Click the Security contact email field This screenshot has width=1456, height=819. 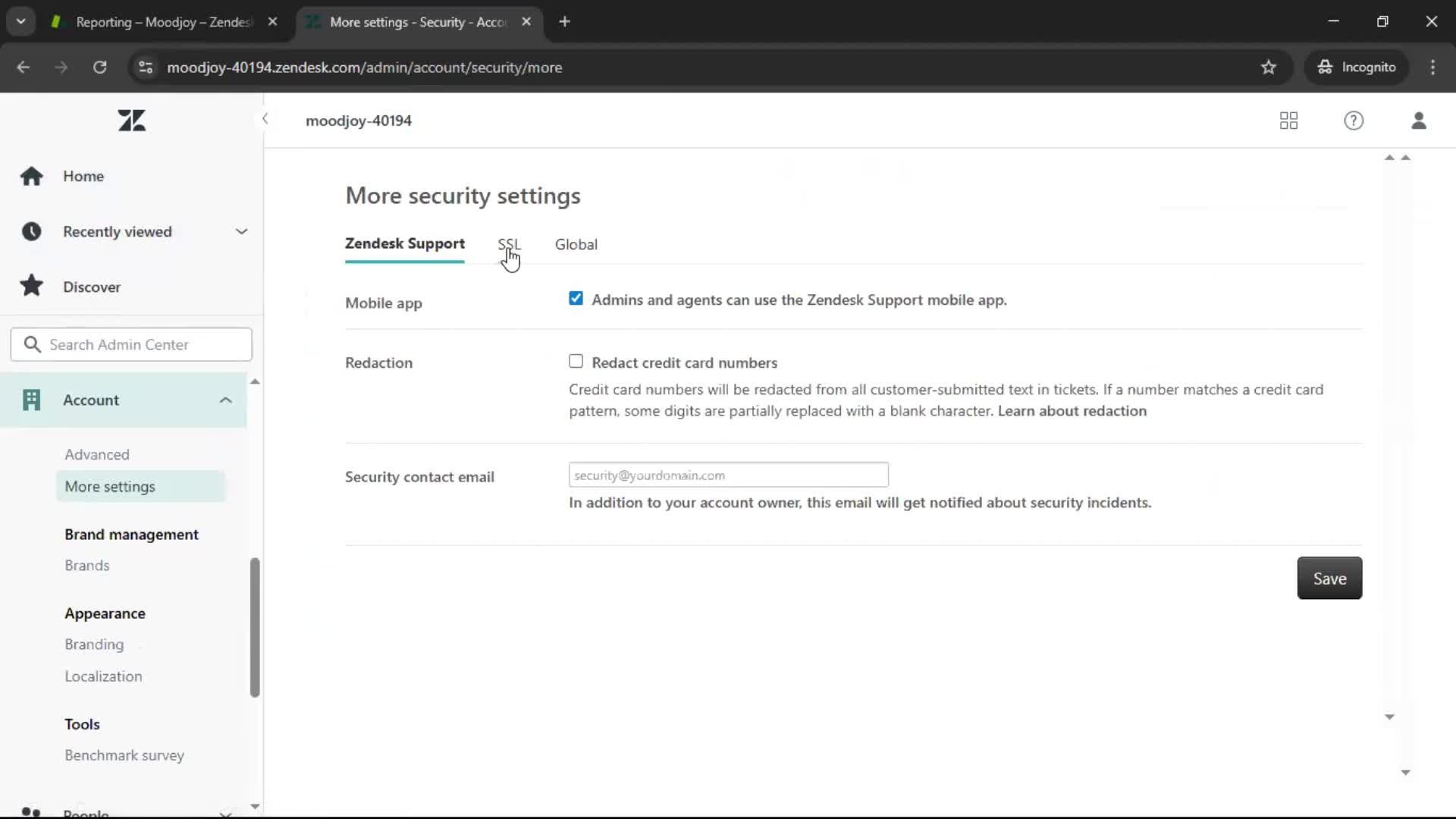click(728, 475)
